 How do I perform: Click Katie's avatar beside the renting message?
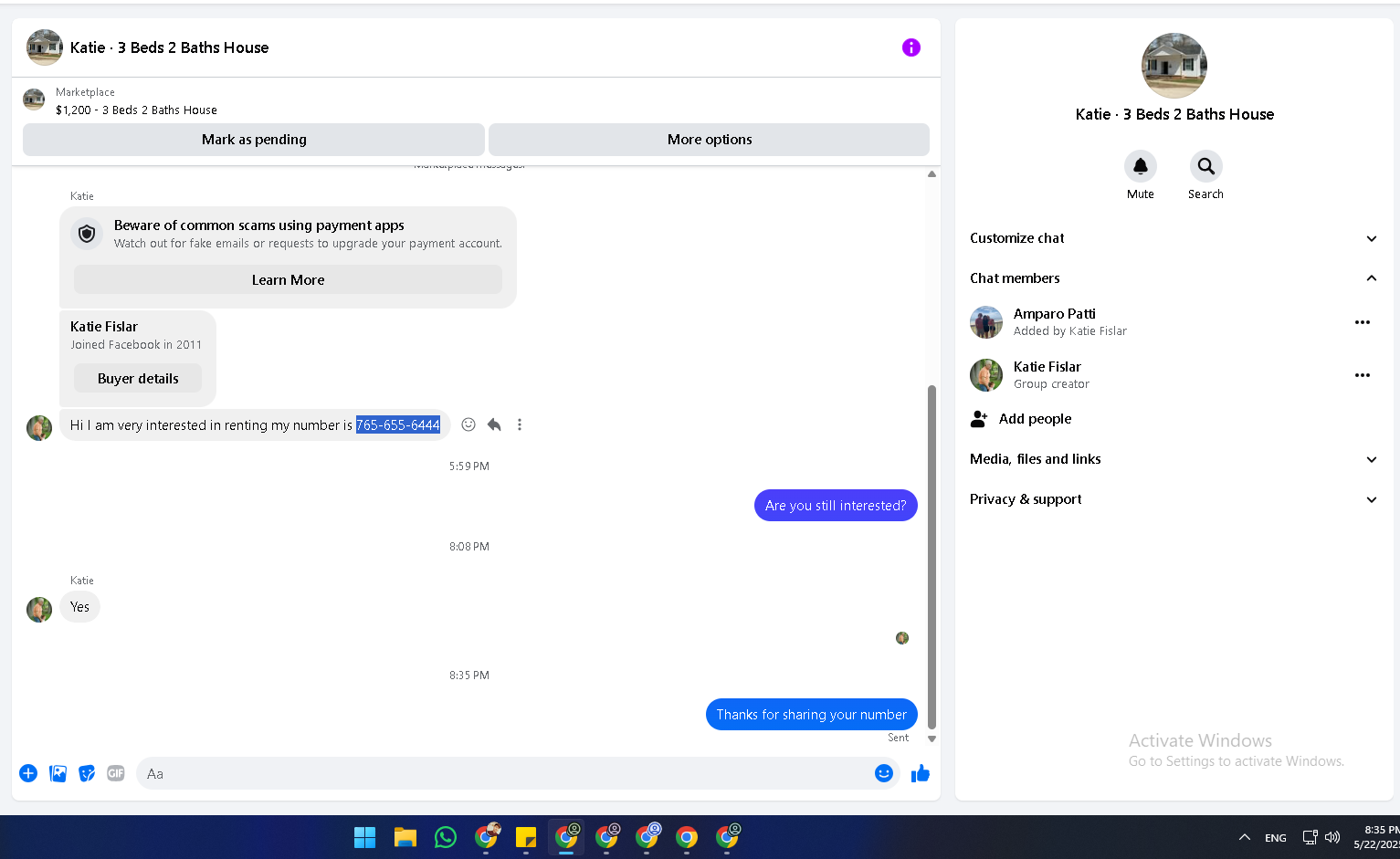[x=39, y=427]
